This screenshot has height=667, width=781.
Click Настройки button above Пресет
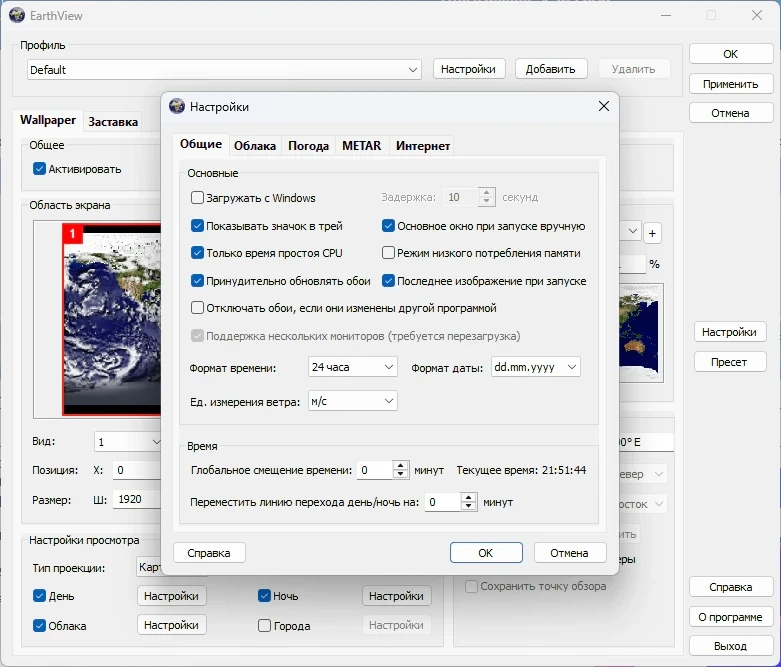point(730,332)
